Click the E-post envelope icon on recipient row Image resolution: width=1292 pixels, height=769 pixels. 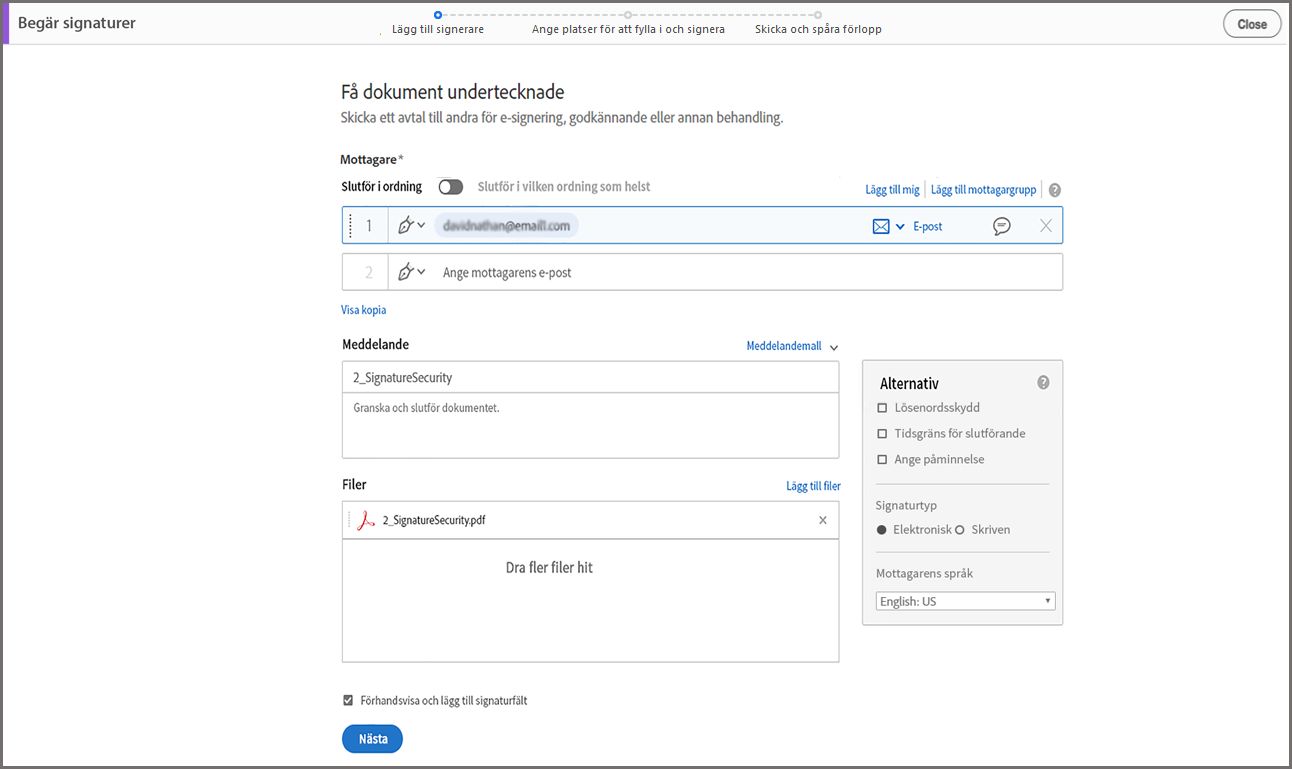pos(880,225)
